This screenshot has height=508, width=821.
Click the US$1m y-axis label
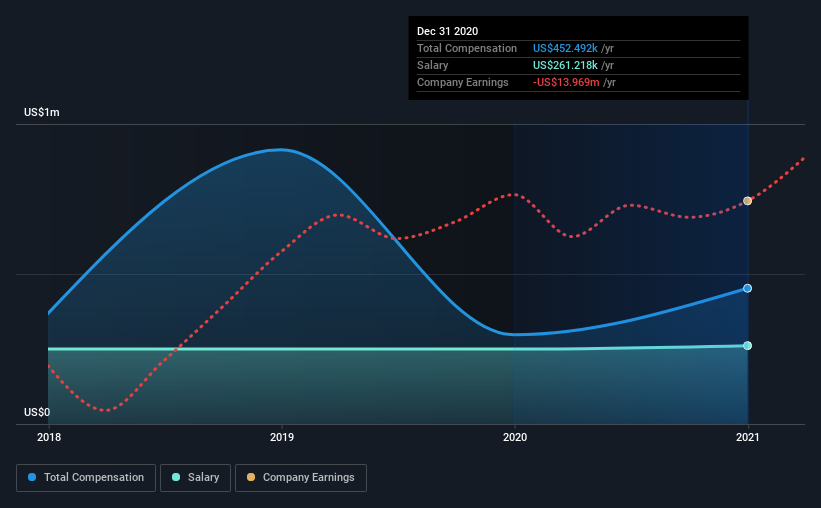click(41, 113)
